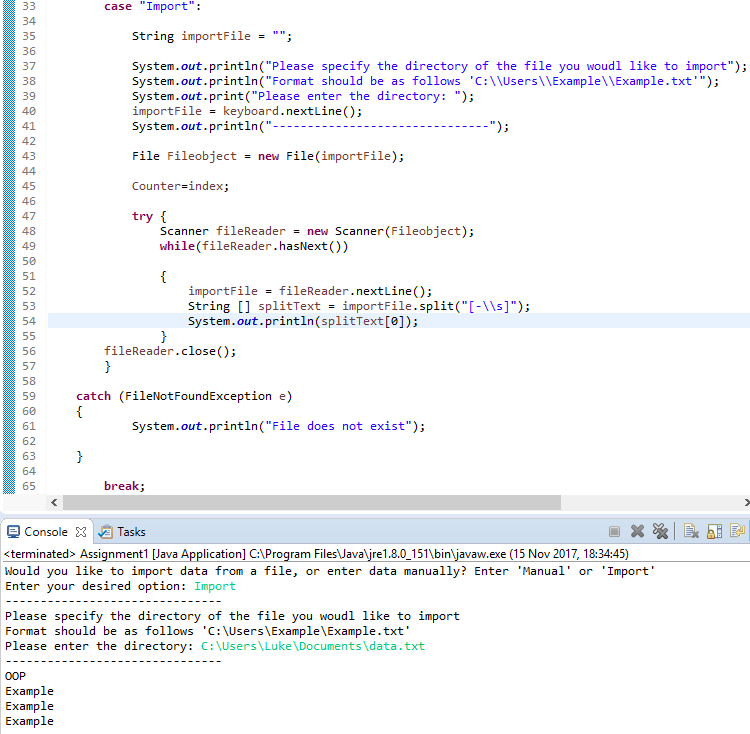Clear the console output
Viewport: 750px width, 734px height.
coord(691,531)
